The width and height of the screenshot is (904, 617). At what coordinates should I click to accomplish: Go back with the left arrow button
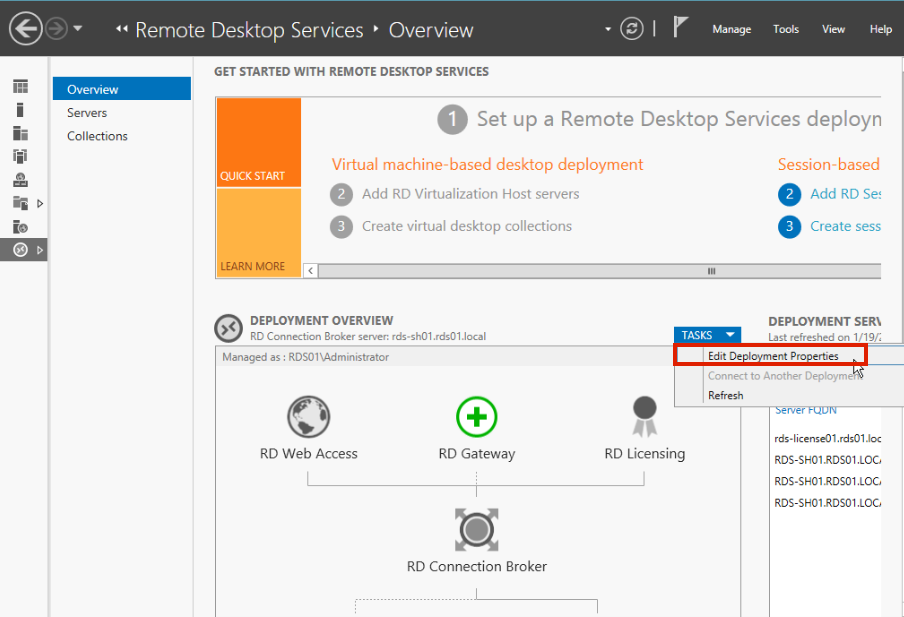[25, 29]
